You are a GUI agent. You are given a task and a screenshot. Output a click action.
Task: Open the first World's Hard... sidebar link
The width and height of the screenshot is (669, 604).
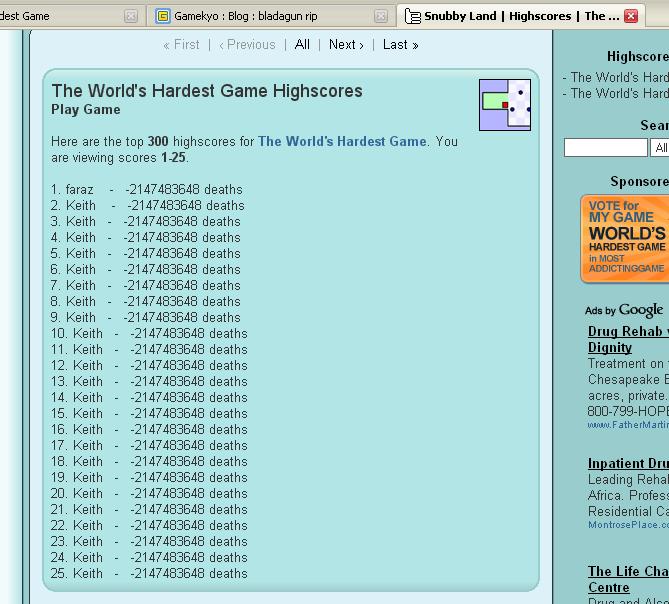tap(620, 77)
